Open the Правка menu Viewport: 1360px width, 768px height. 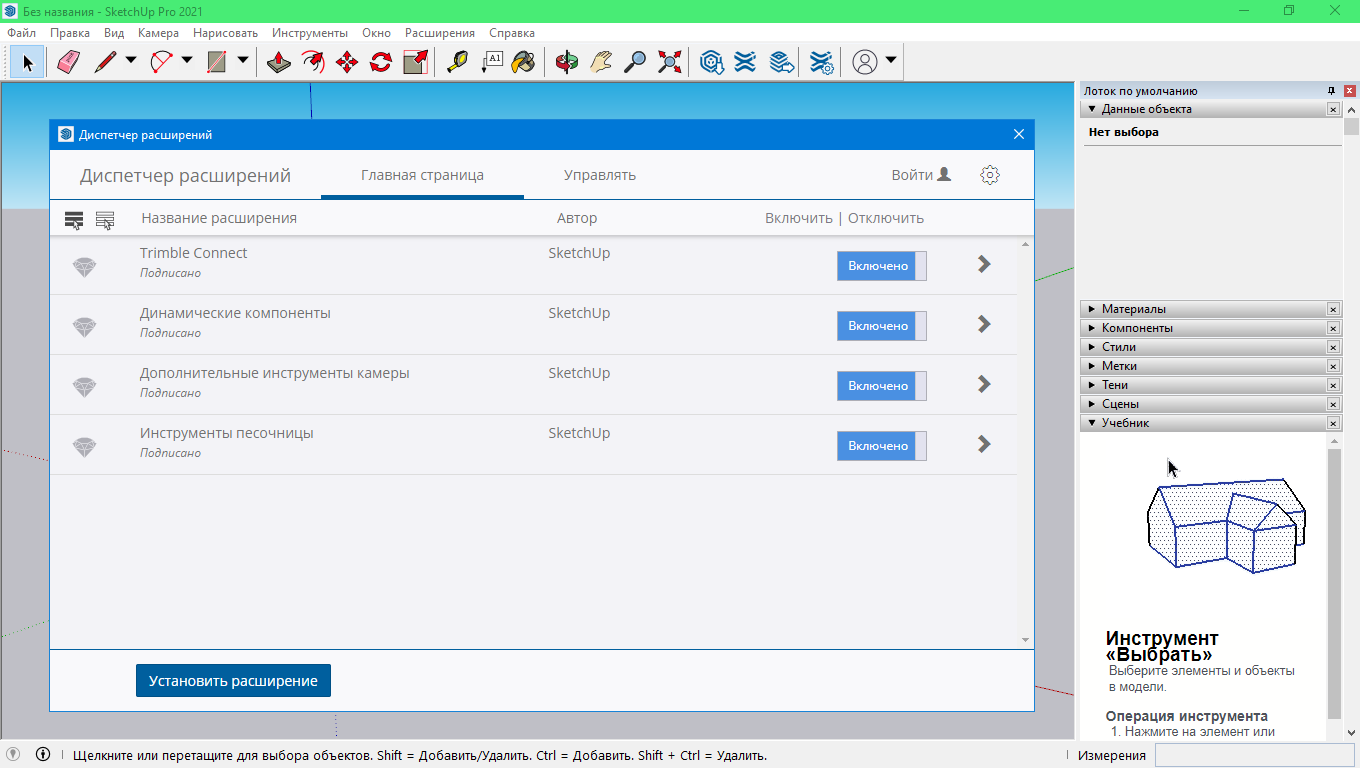click(70, 33)
